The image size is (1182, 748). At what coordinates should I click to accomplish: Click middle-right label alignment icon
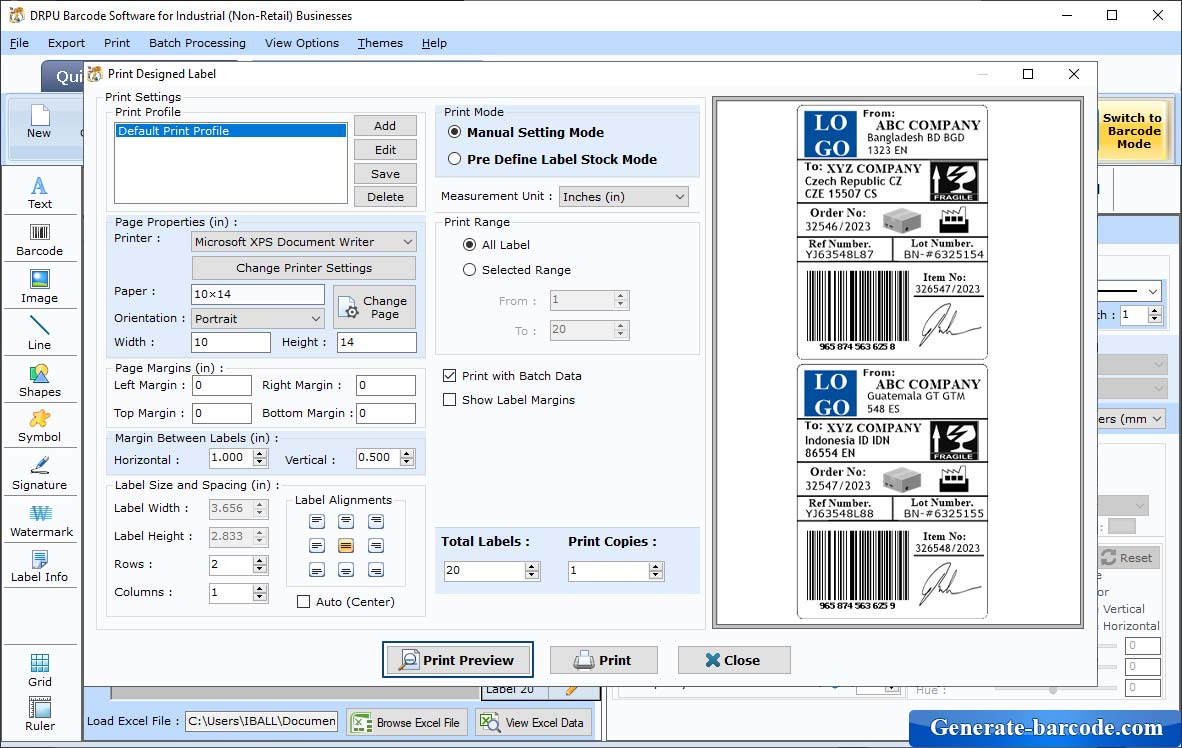(375, 545)
